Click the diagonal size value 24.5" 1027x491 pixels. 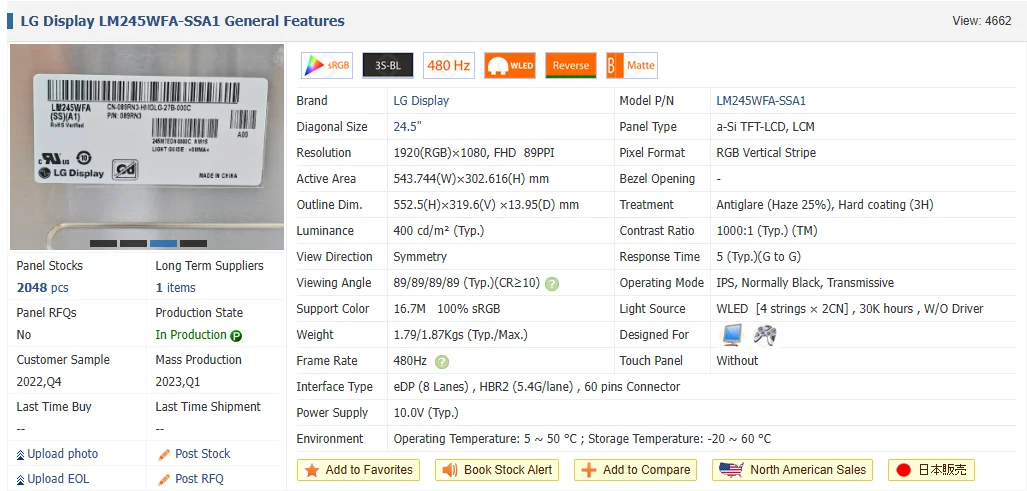[409, 127]
